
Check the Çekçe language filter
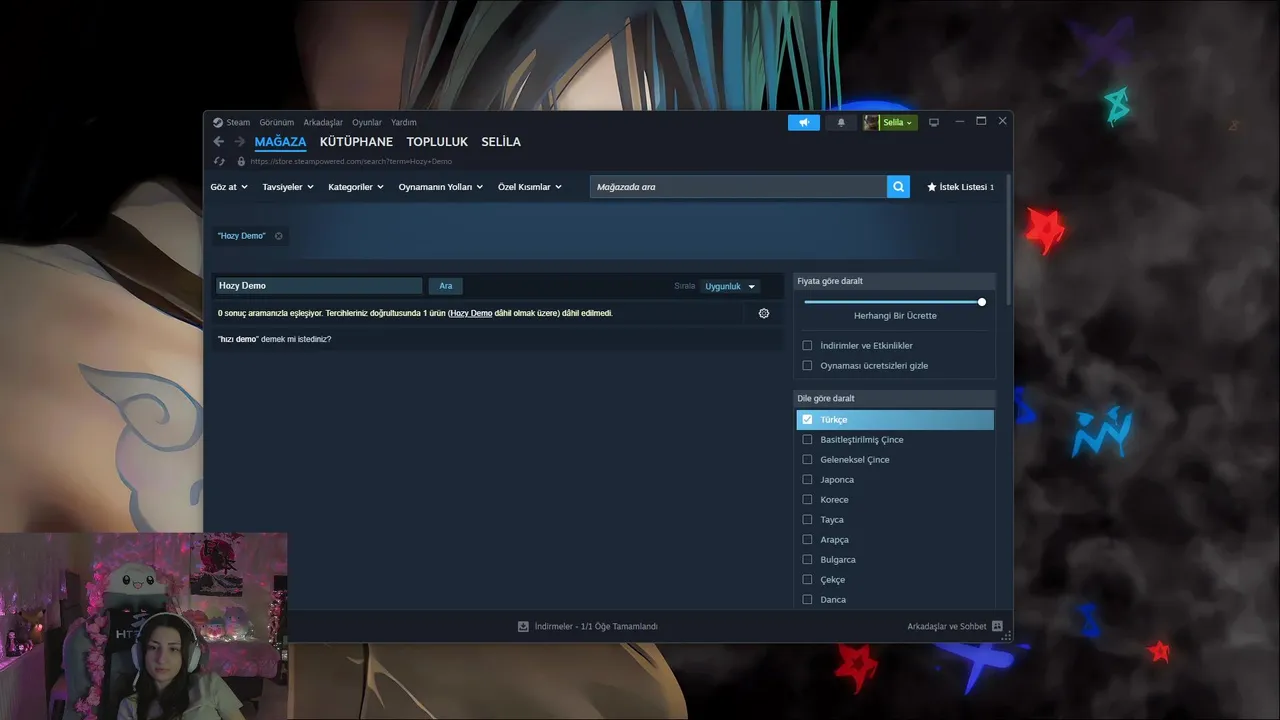(x=807, y=580)
